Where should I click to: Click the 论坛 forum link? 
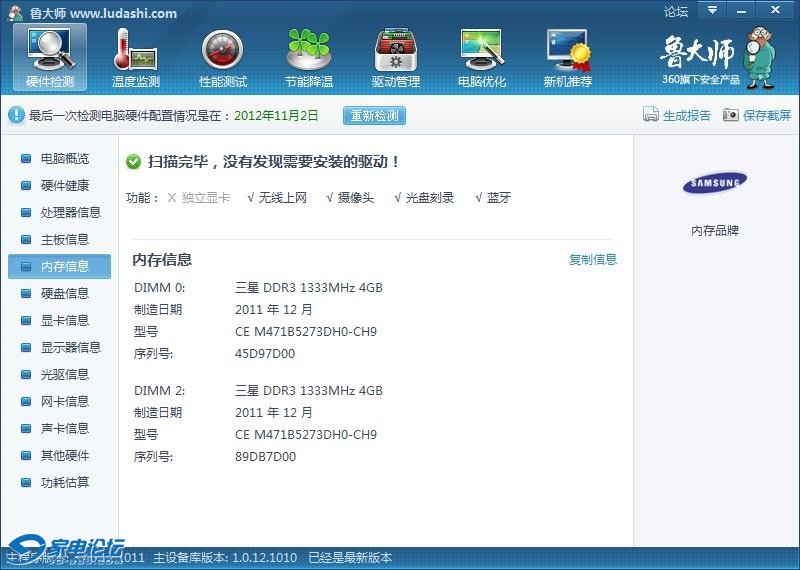point(676,12)
